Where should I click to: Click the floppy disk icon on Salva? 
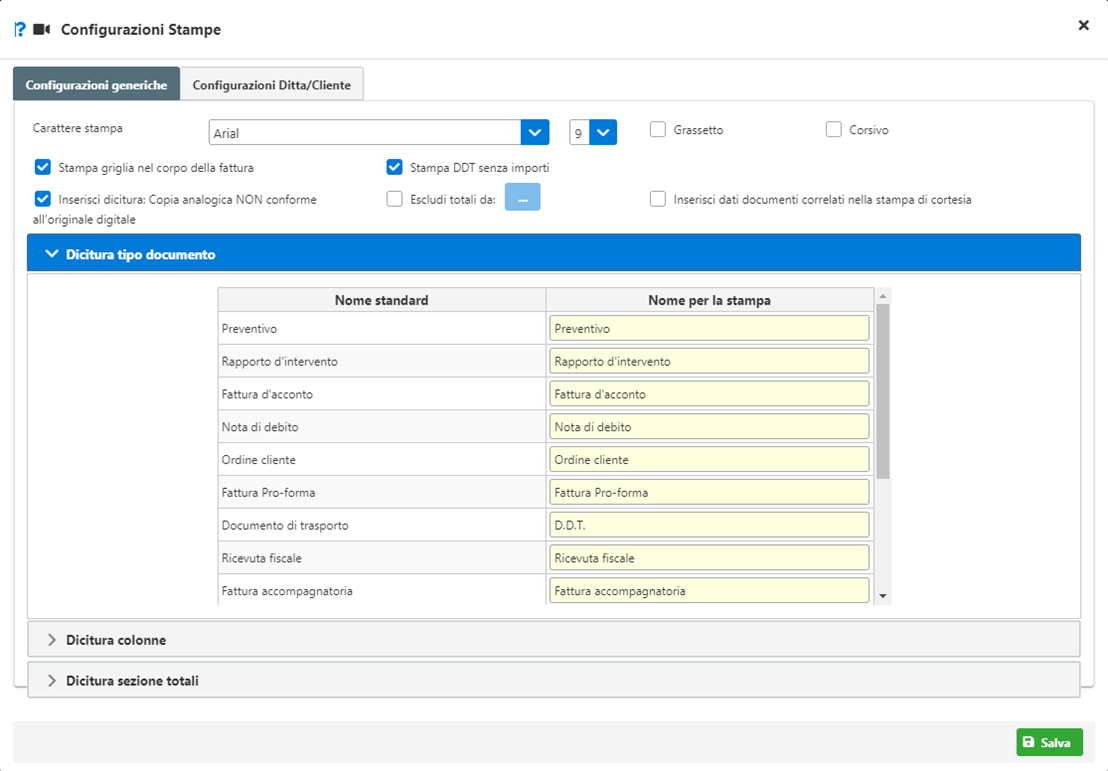(1029, 742)
